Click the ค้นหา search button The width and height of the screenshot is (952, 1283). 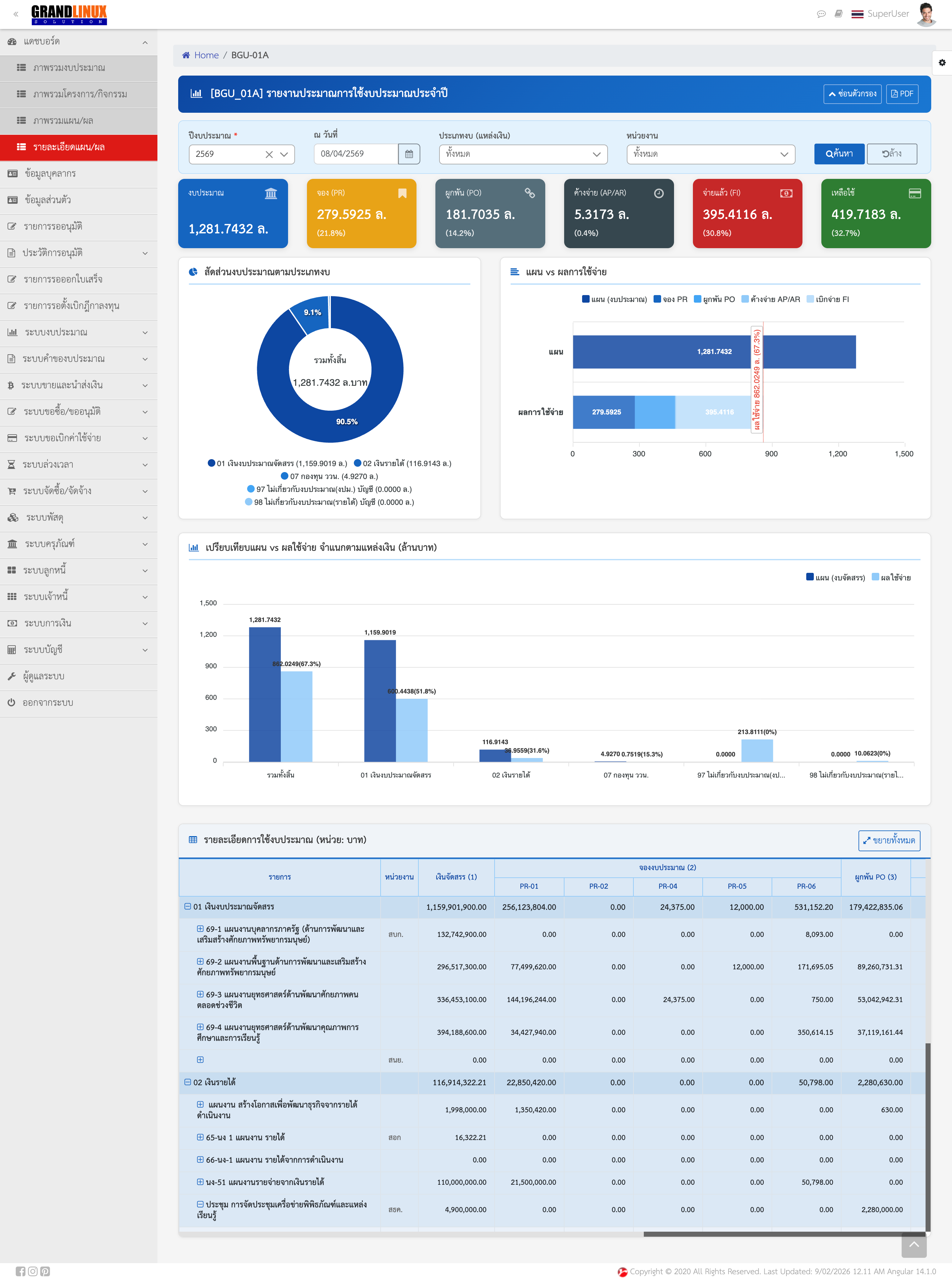(839, 154)
